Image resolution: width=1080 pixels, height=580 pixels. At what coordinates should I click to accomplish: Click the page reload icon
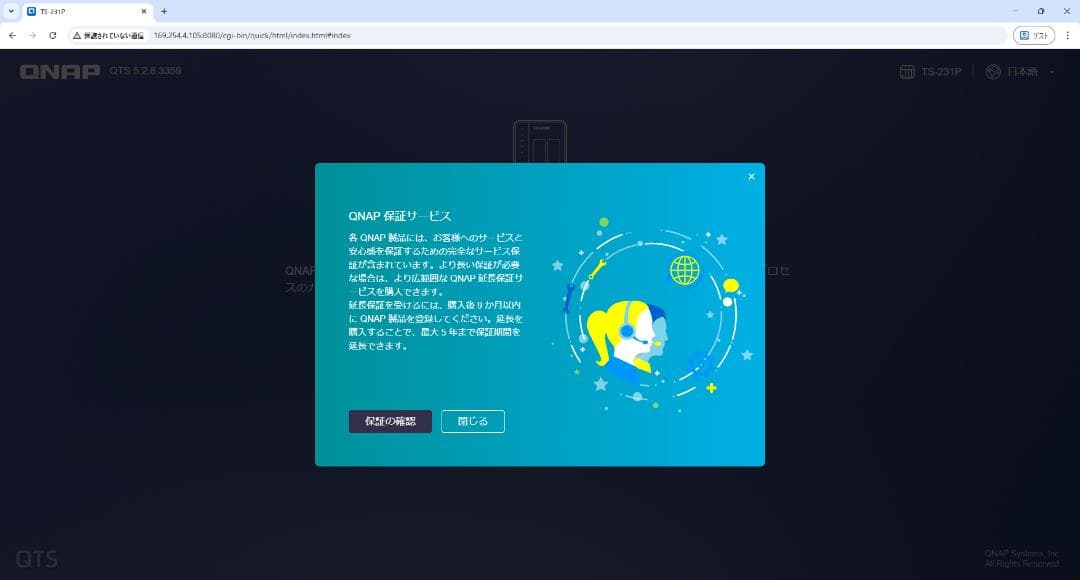(53, 33)
